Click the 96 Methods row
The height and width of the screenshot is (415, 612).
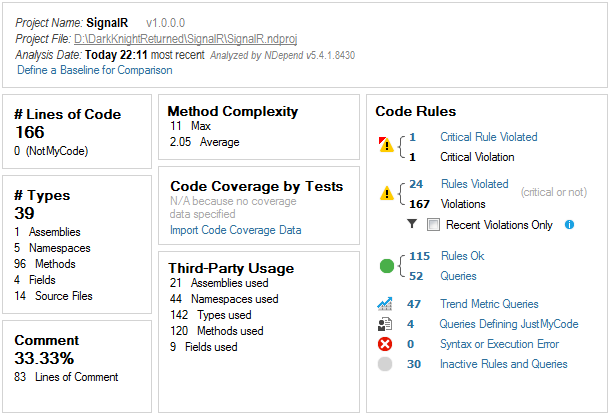click(x=44, y=264)
